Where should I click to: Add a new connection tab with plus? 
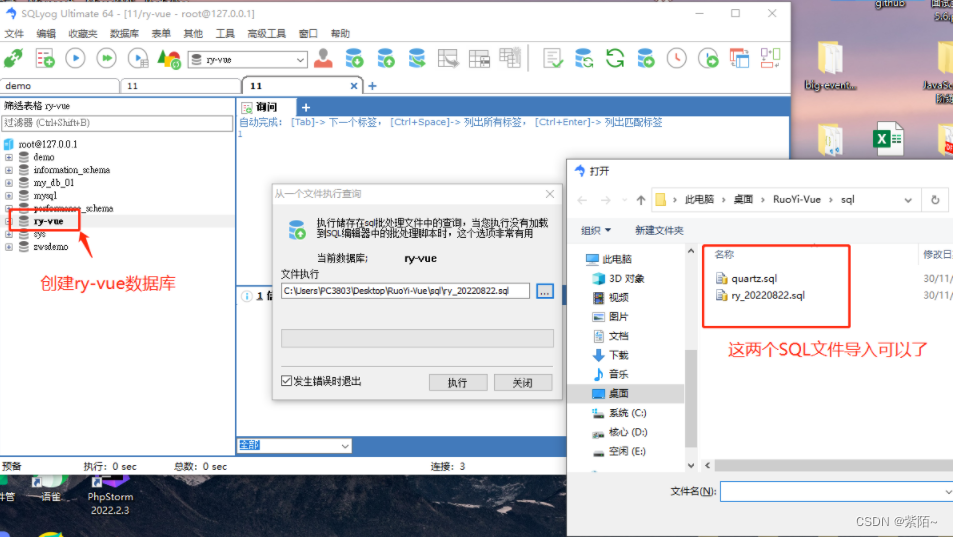coord(373,86)
